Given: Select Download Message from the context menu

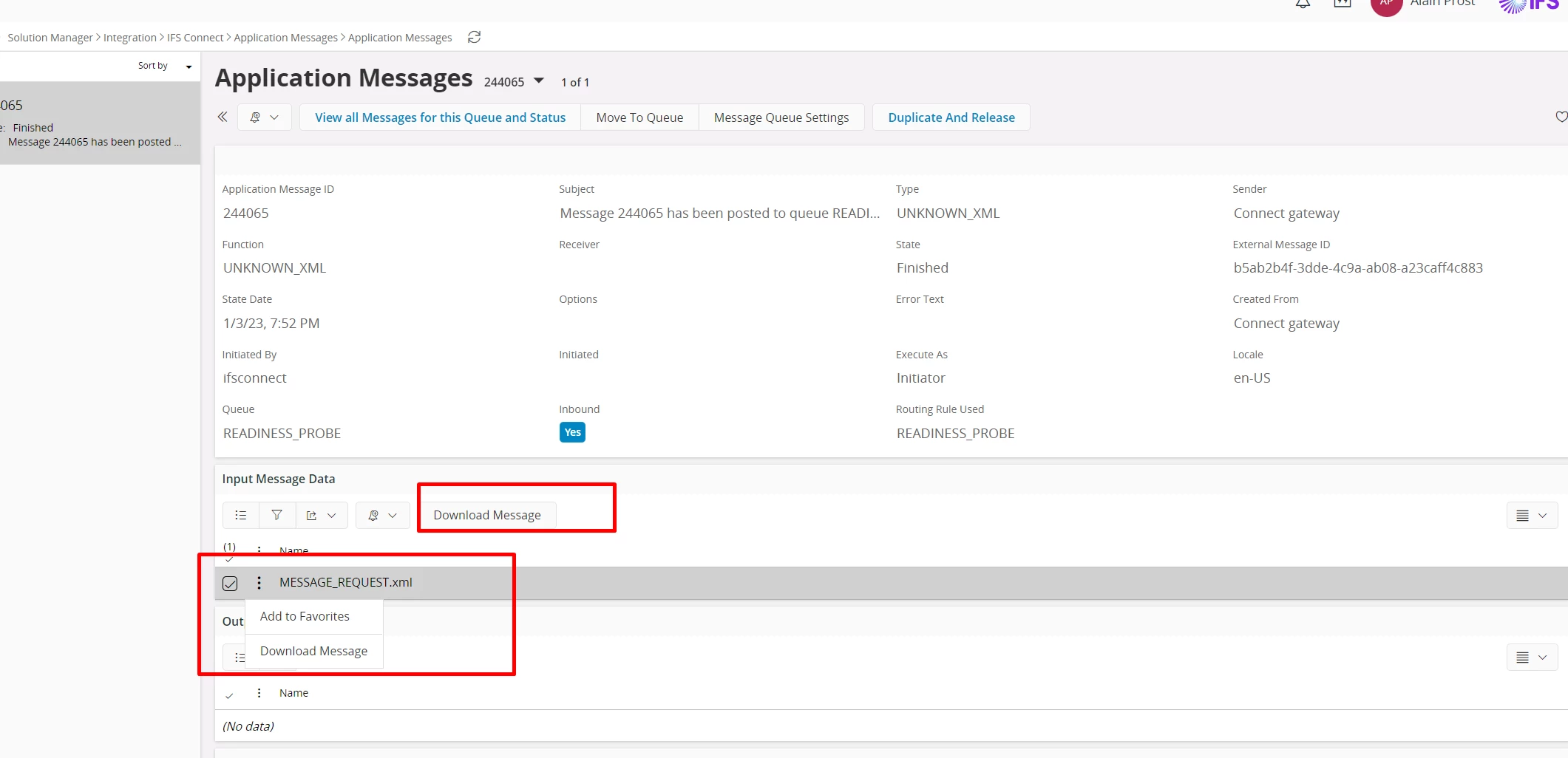Looking at the screenshot, I should (x=313, y=651).
